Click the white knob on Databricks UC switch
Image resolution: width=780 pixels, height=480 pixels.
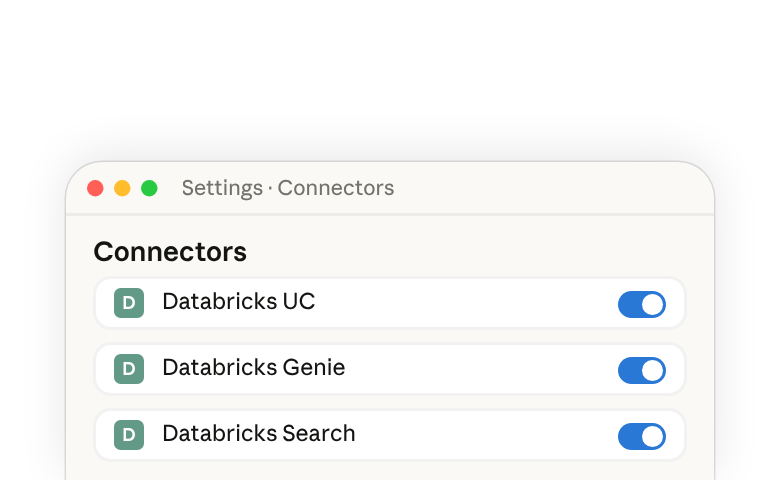coord(653,304)
